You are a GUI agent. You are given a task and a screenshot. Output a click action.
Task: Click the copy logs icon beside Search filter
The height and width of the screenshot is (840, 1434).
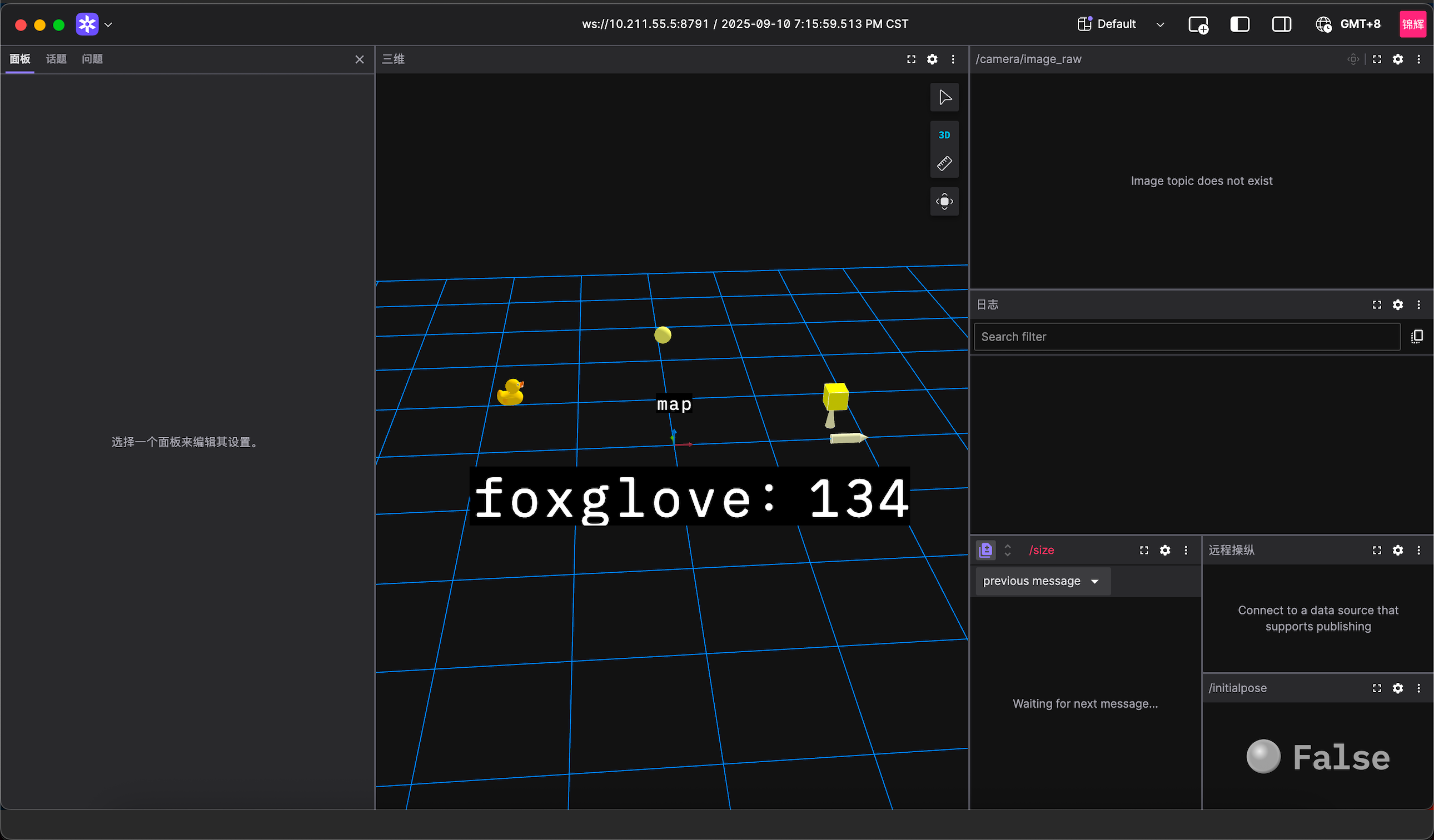click(x=1417, y=337)
